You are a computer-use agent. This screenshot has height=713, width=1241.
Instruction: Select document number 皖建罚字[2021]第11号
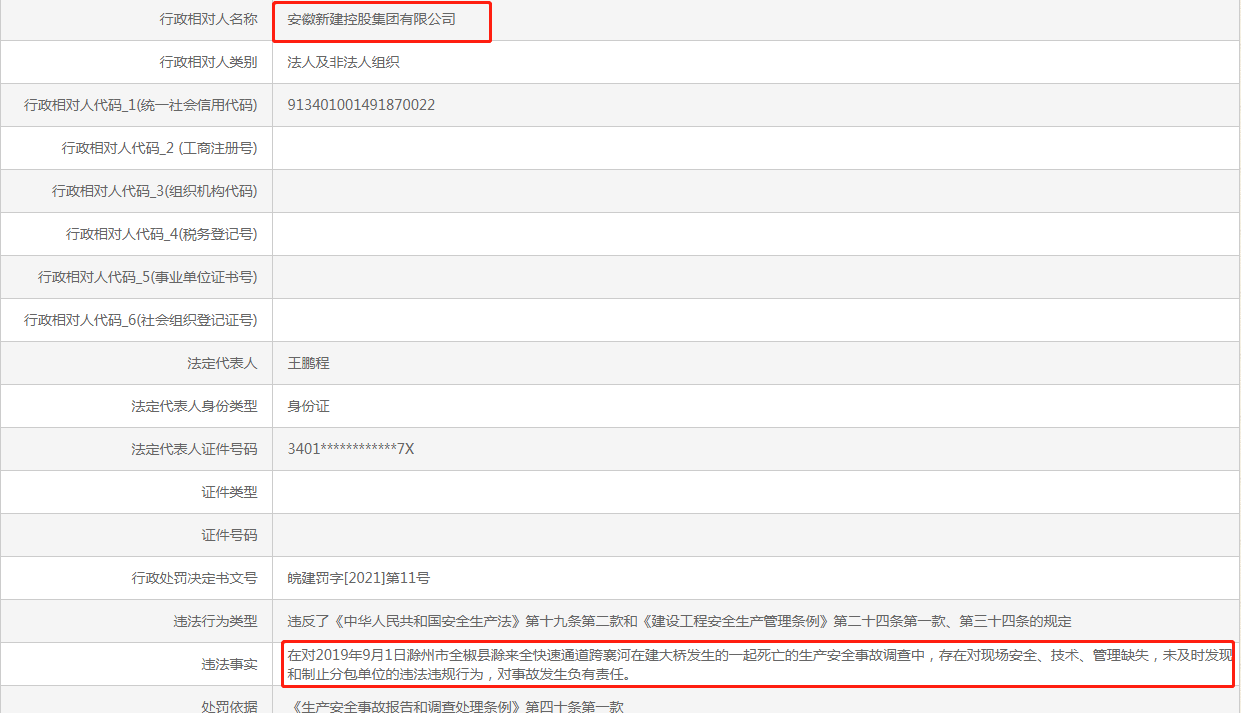[358, 578]
